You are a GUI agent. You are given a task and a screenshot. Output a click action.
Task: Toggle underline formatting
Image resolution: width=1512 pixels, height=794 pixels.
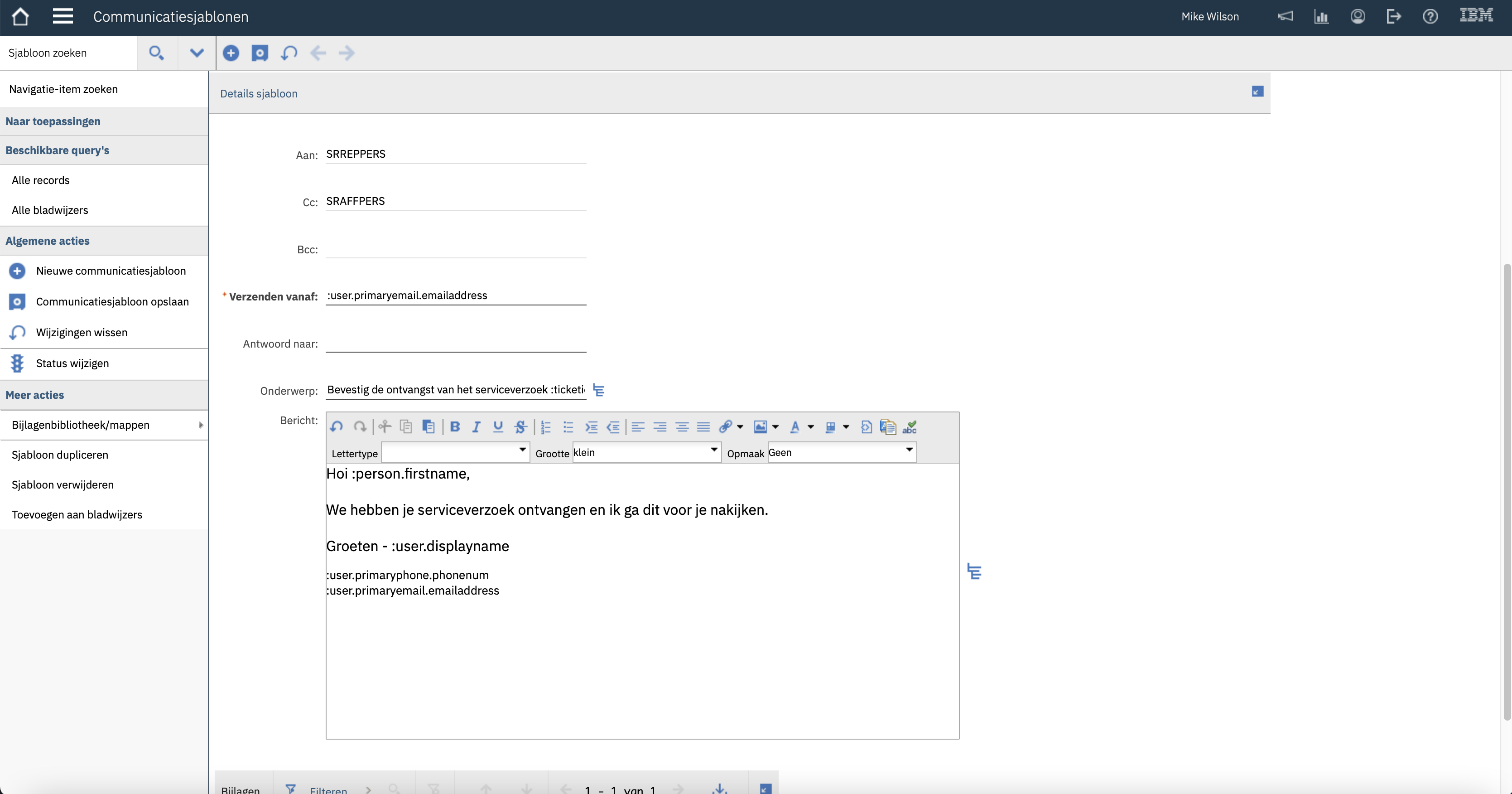[x=498, y=427]
